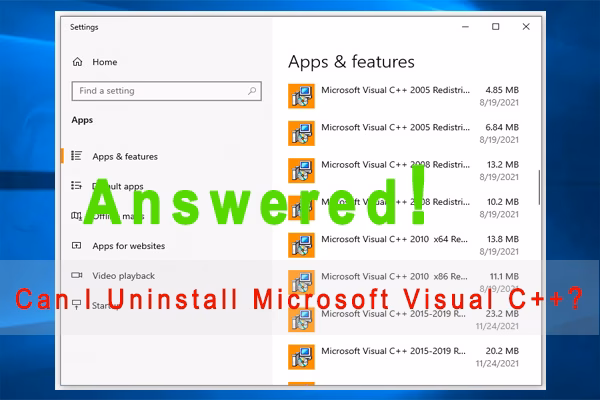Click the apps list vertical scrollbar
This screenshot has width=600, height=400.
[x=539, y=188]
